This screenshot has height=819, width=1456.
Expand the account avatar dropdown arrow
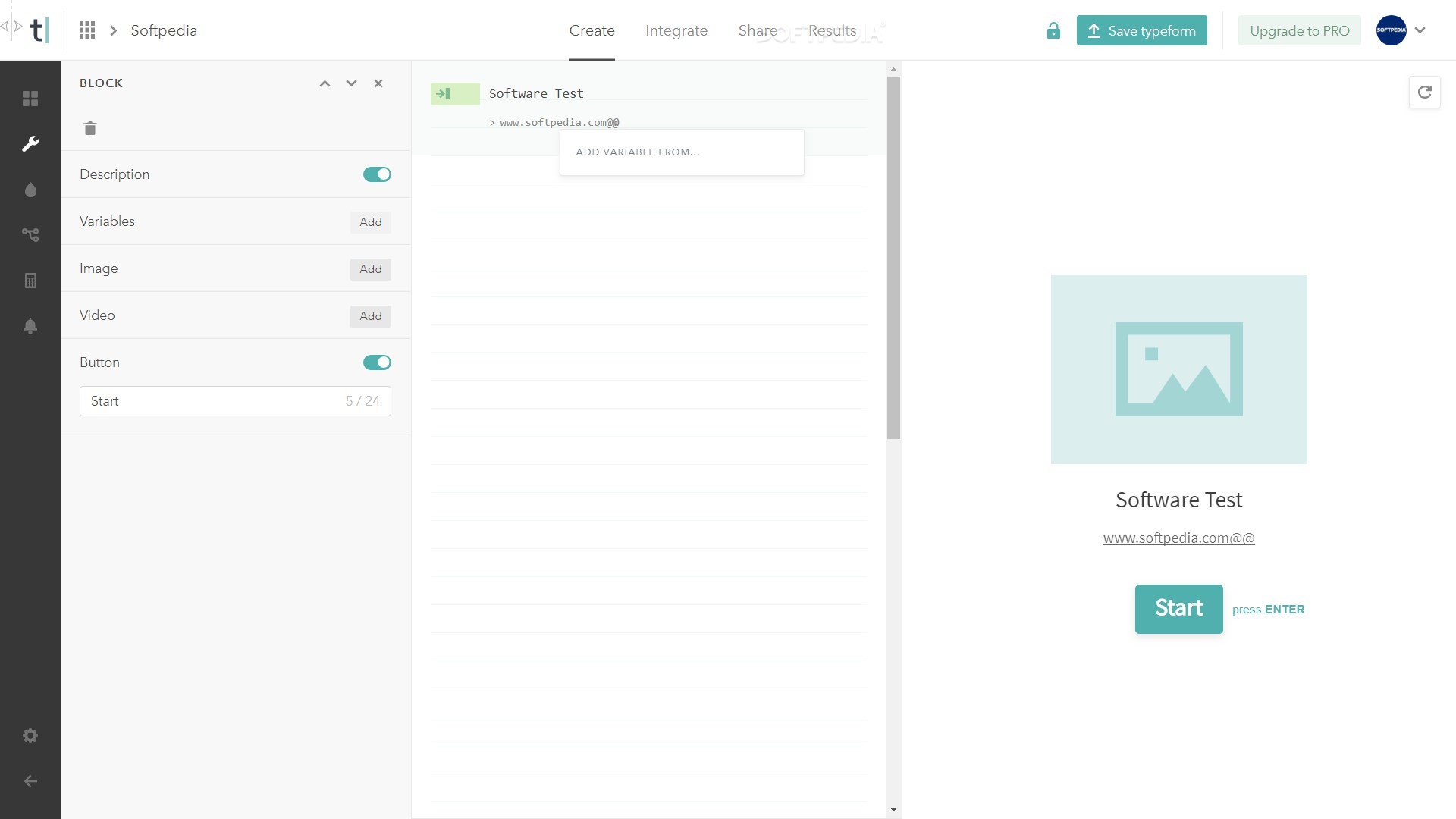(x=1420, y=30)
